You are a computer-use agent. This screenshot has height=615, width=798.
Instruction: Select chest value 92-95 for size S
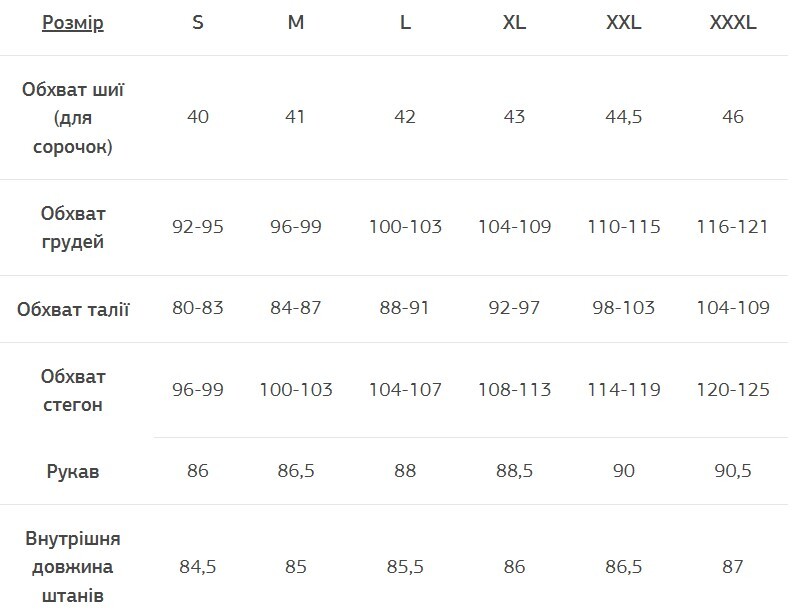198,227
